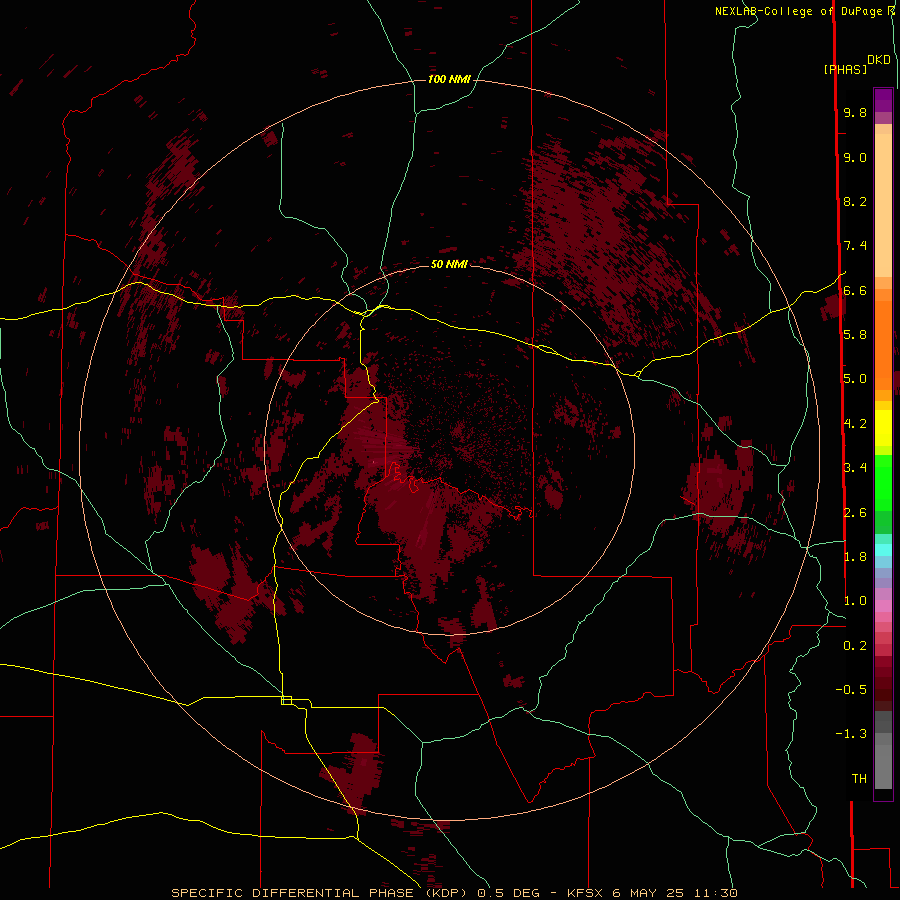This screenshot has width=900, height=900.
Task: Click the 50 NMI range ring label
Action: point(449,264)
